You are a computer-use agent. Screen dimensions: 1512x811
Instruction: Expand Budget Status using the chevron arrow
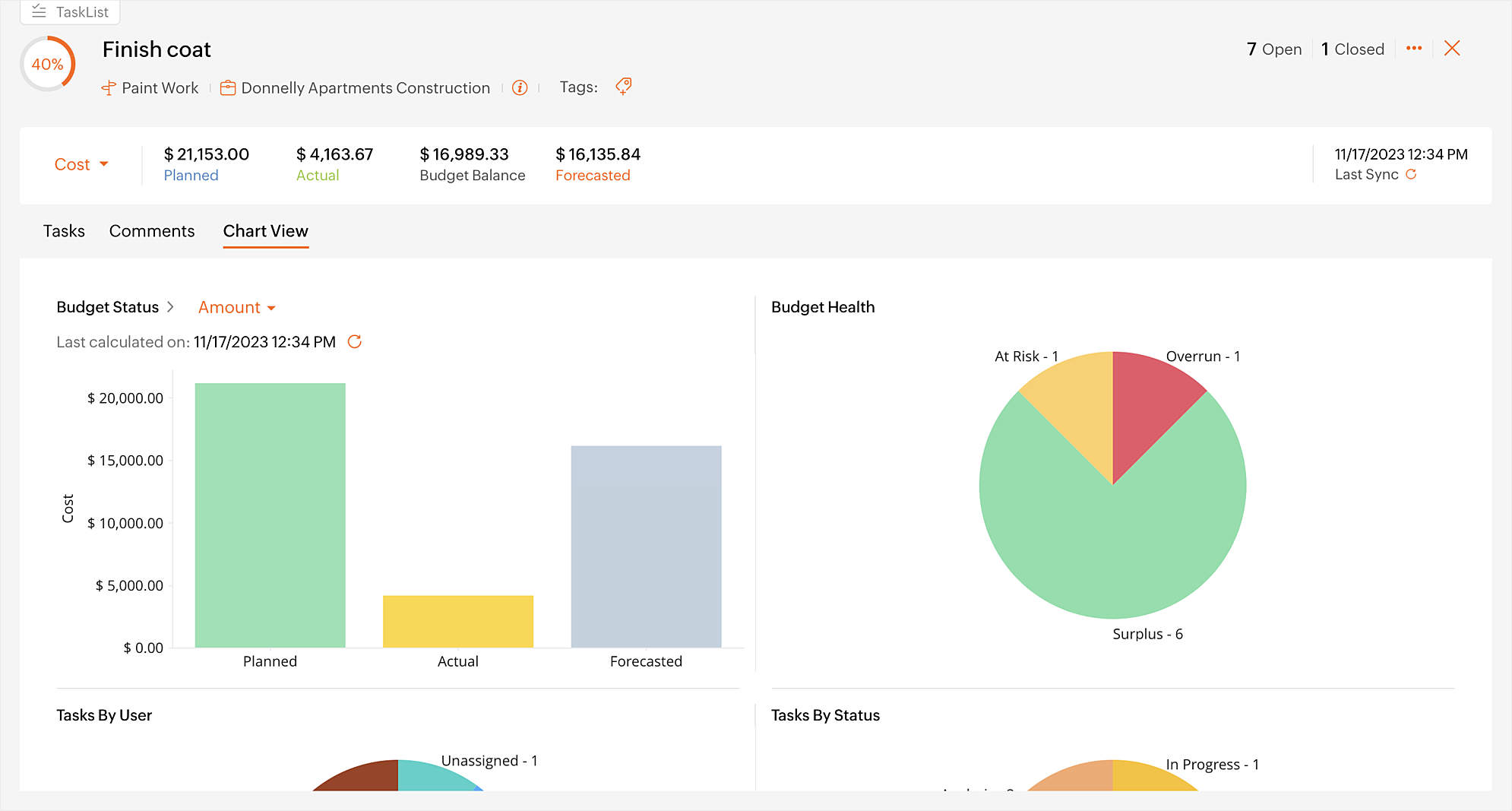(x=171, y=307)
